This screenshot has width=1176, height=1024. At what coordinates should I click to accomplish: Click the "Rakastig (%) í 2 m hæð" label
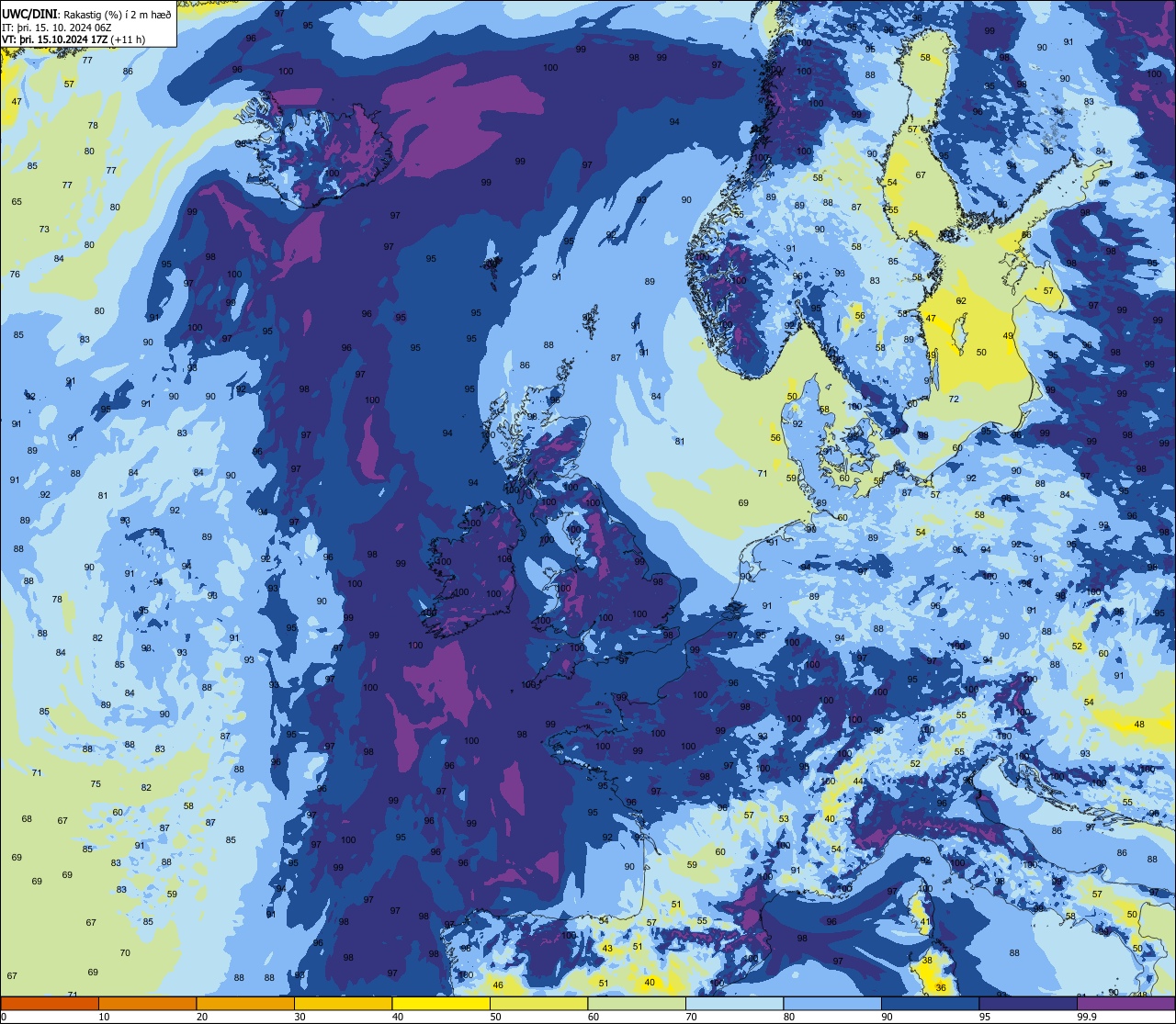[x=118, y=14]
